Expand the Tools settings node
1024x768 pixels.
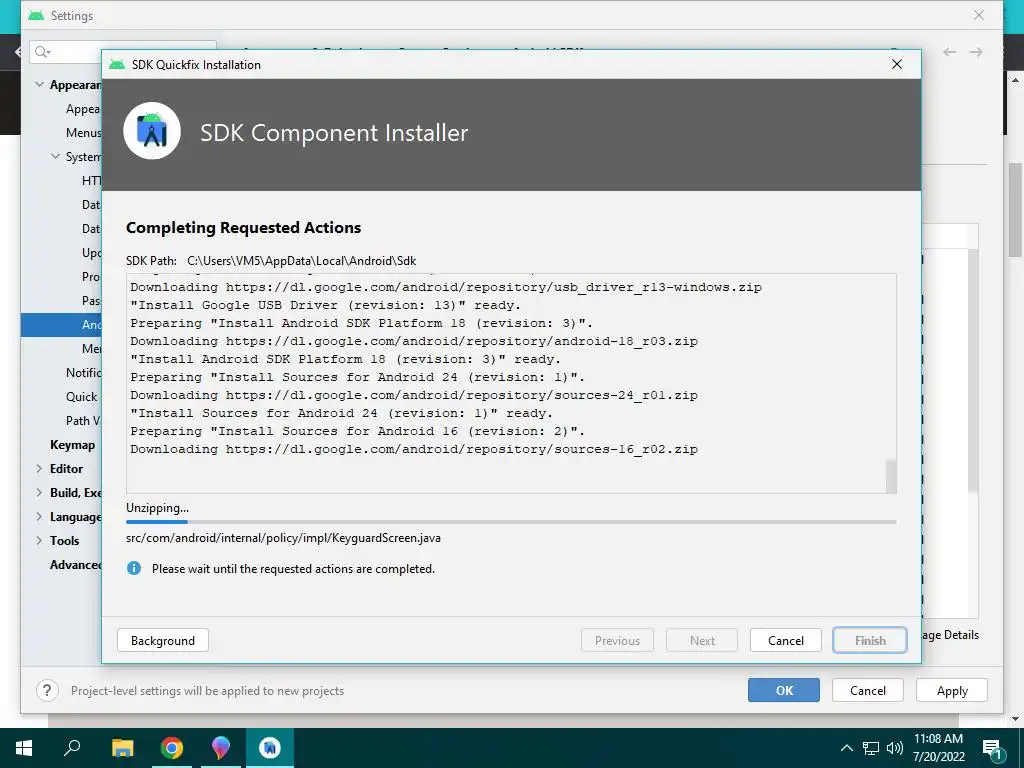[39, 541]
